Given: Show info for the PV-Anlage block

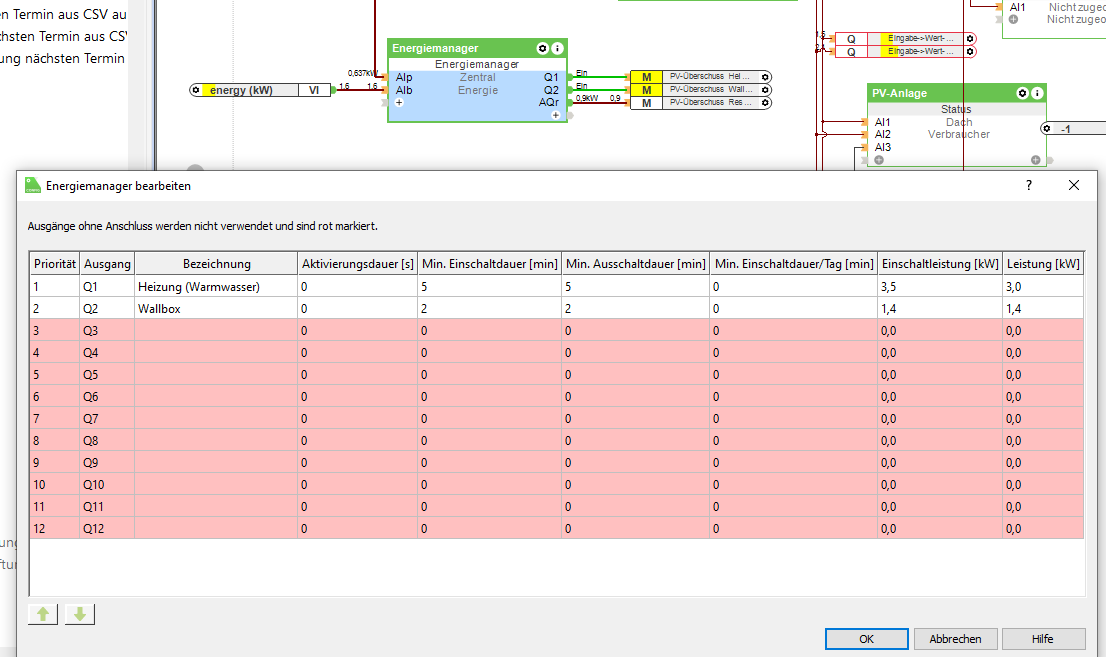Looking at the screenshot, I should (x=1038, y=93).
